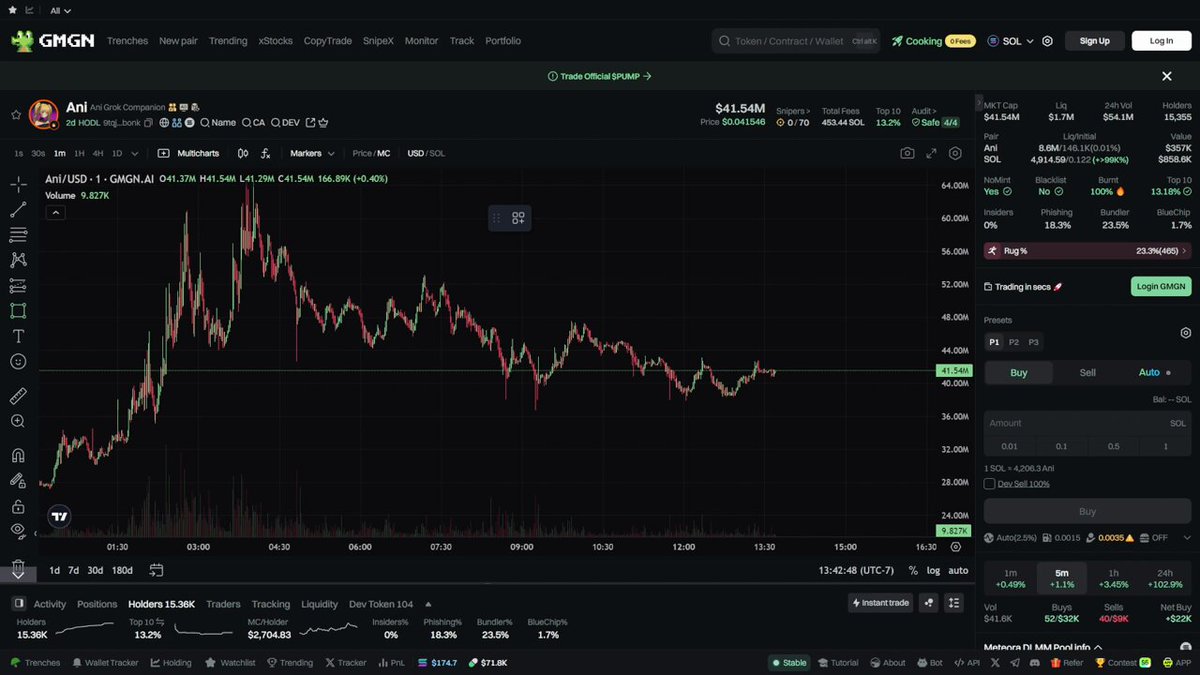1200x675 pixels.
Task: Dismiss the Trade Official $PUMP banner
Action: pyautogui.click(x=1166, y=76)
